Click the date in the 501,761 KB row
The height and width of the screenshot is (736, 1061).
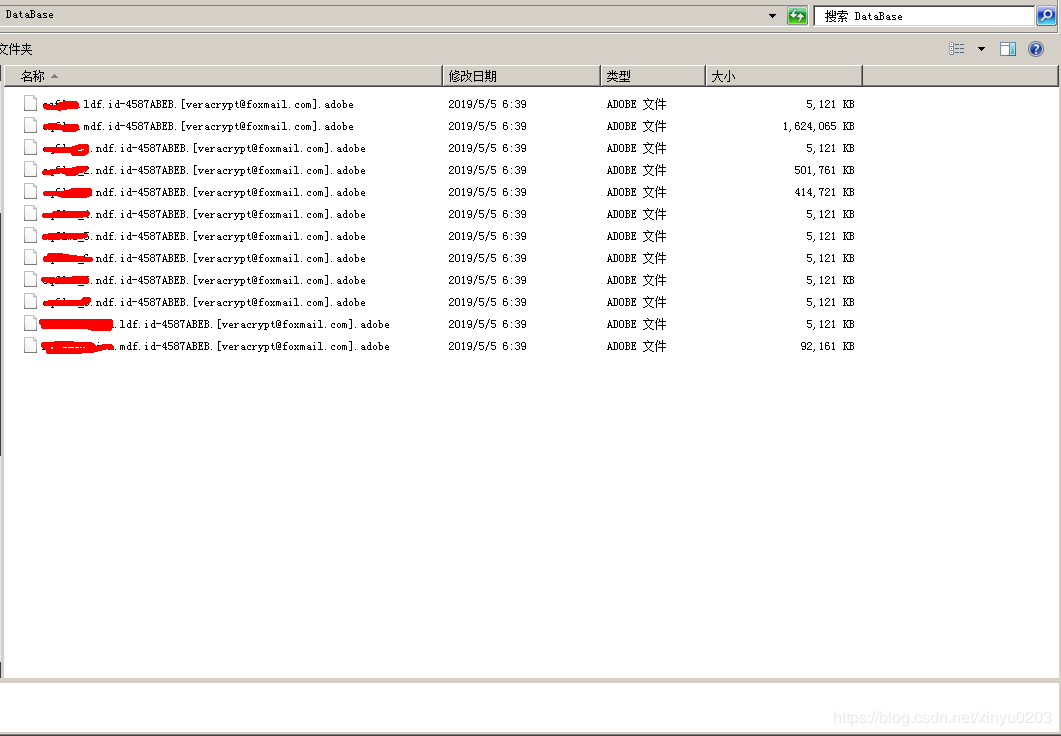487,170
